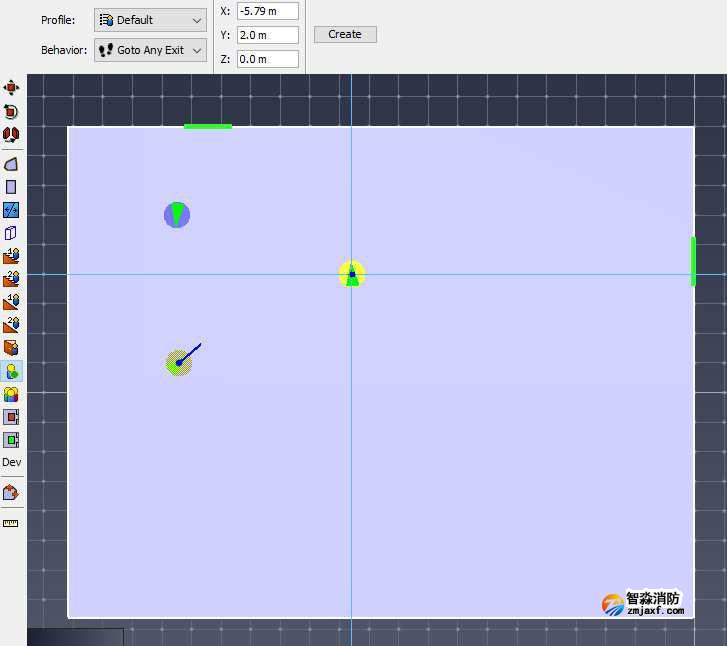
Task: Choose the Mirror objects tool
Action: coord(11,135)
